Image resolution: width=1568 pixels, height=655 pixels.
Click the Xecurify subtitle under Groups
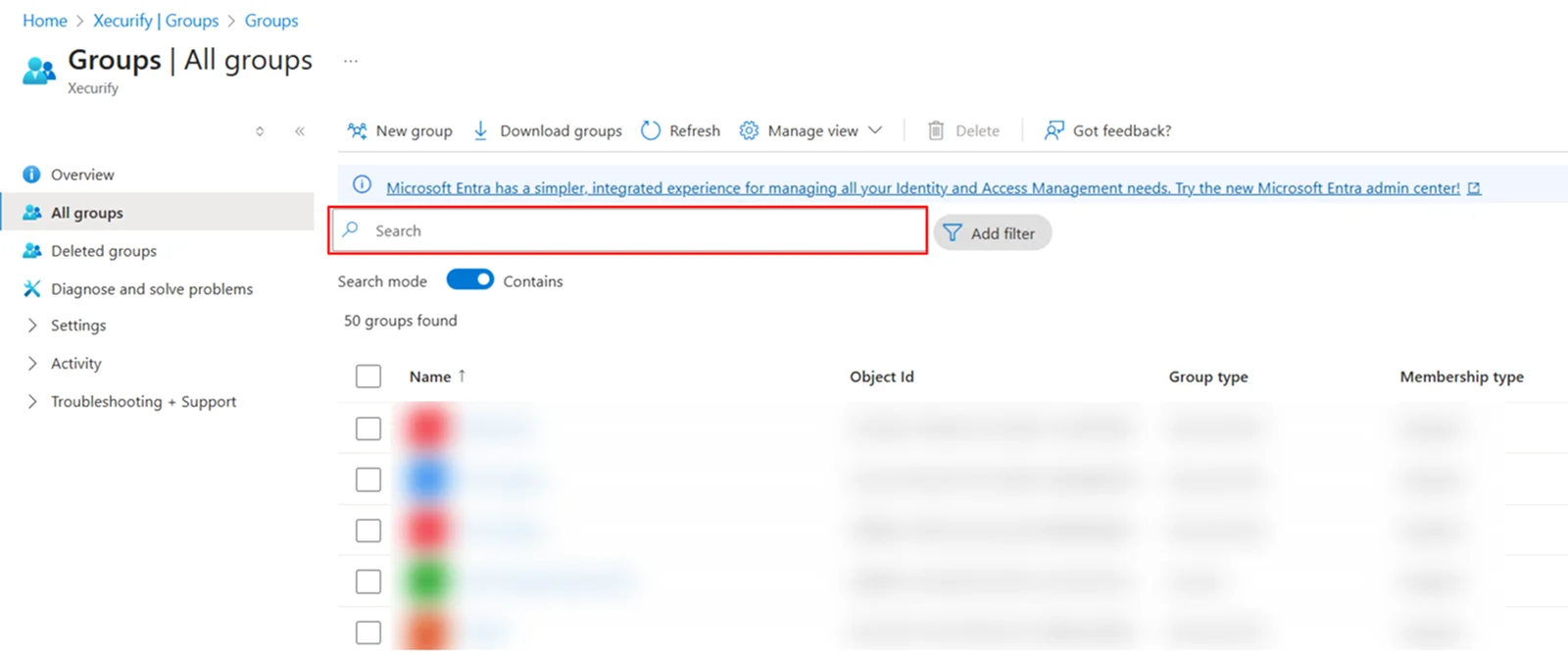click(x=93, y=88)
